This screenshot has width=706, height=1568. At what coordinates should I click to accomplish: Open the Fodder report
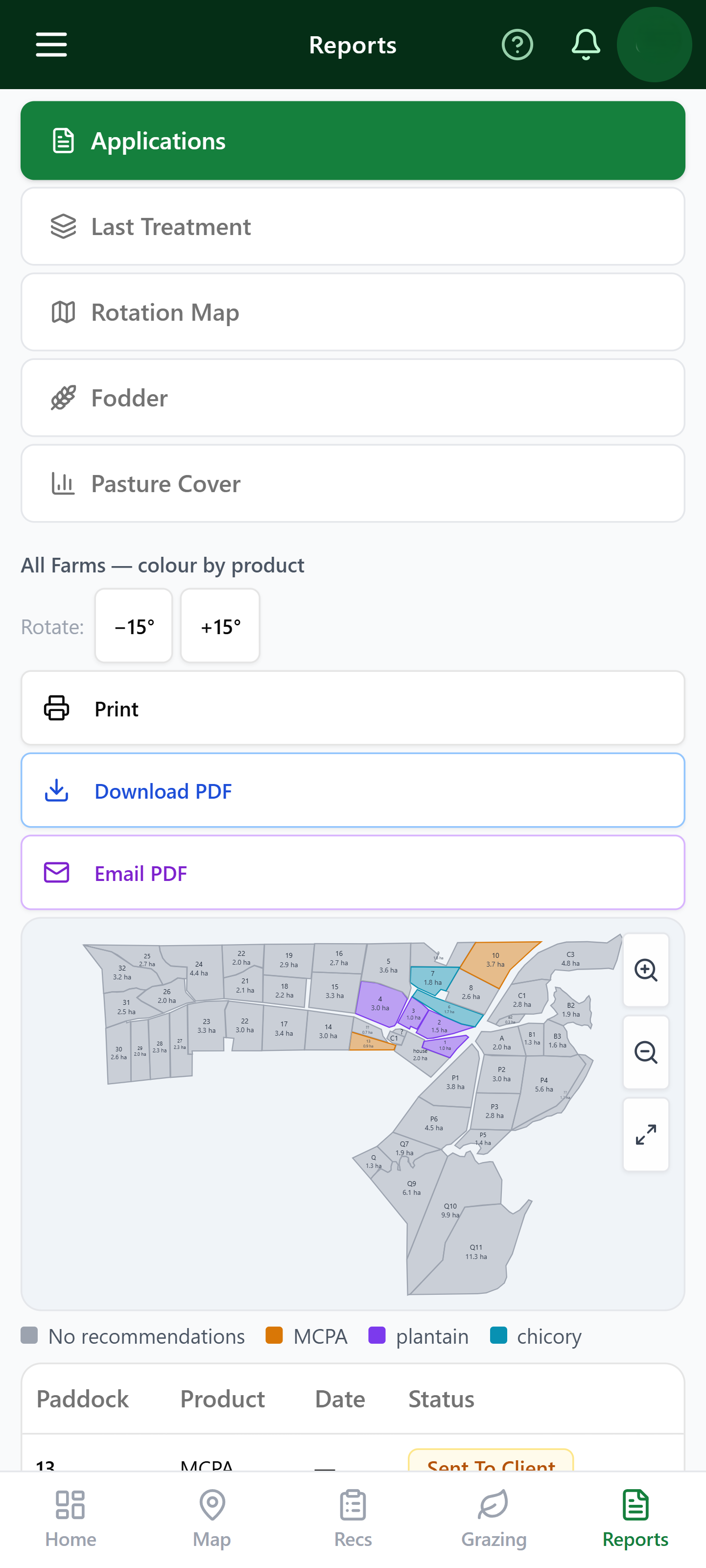[x=353, y=398]
